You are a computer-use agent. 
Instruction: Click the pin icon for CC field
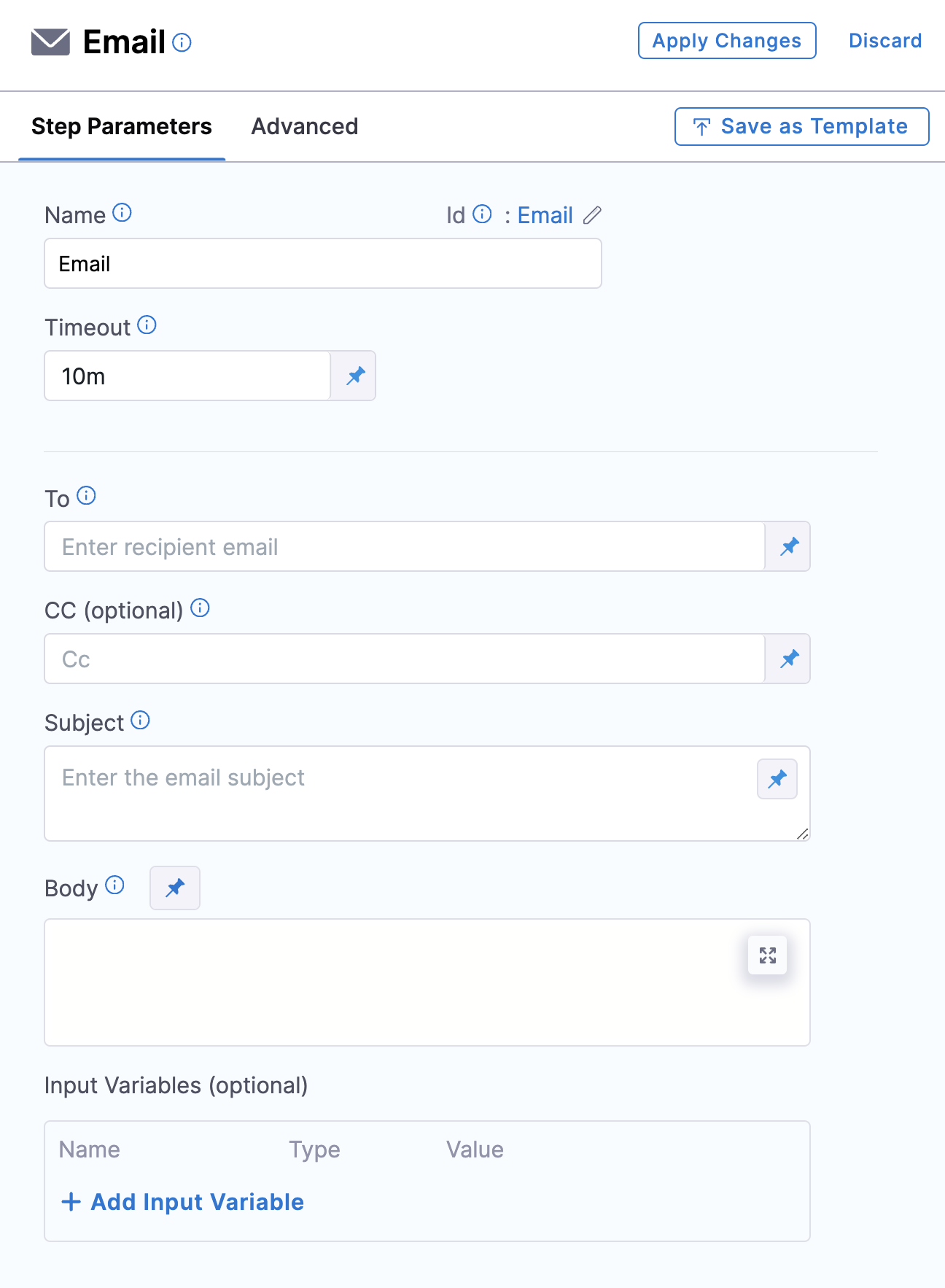click(789, 659)
